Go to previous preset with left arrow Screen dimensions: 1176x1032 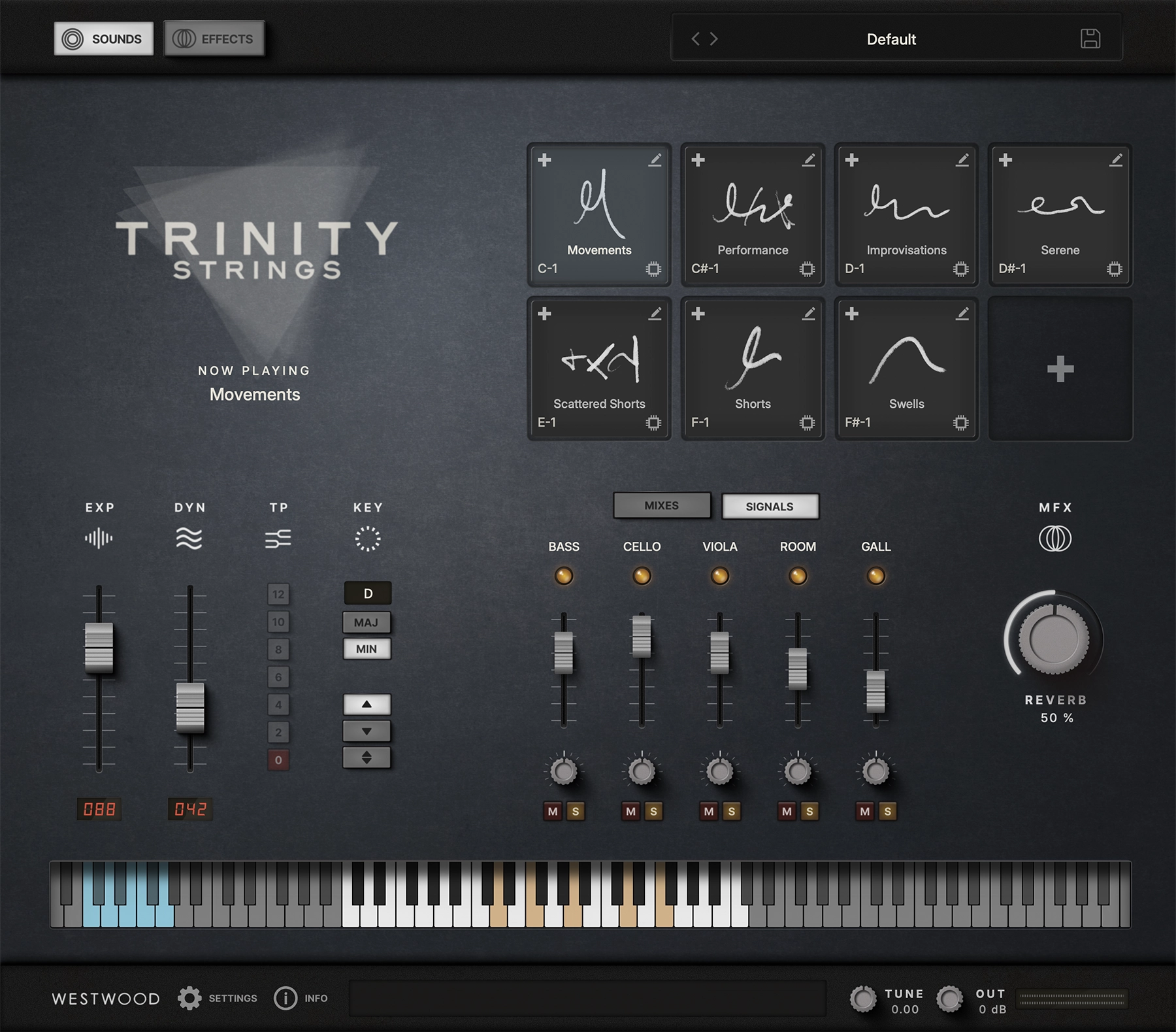pos(695,39)
